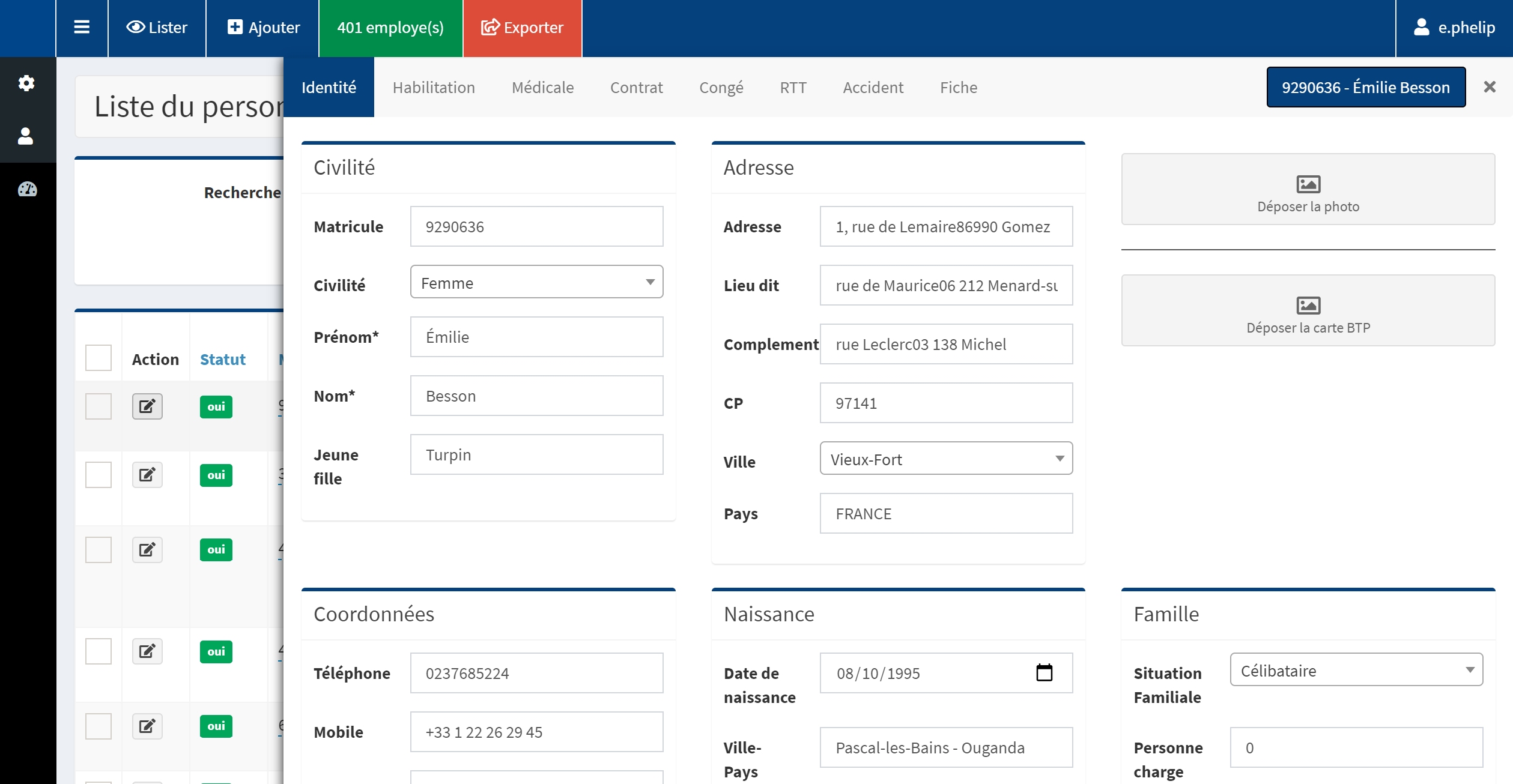Edit the fifth employee row
The image size is (1513, 784).
147,726
